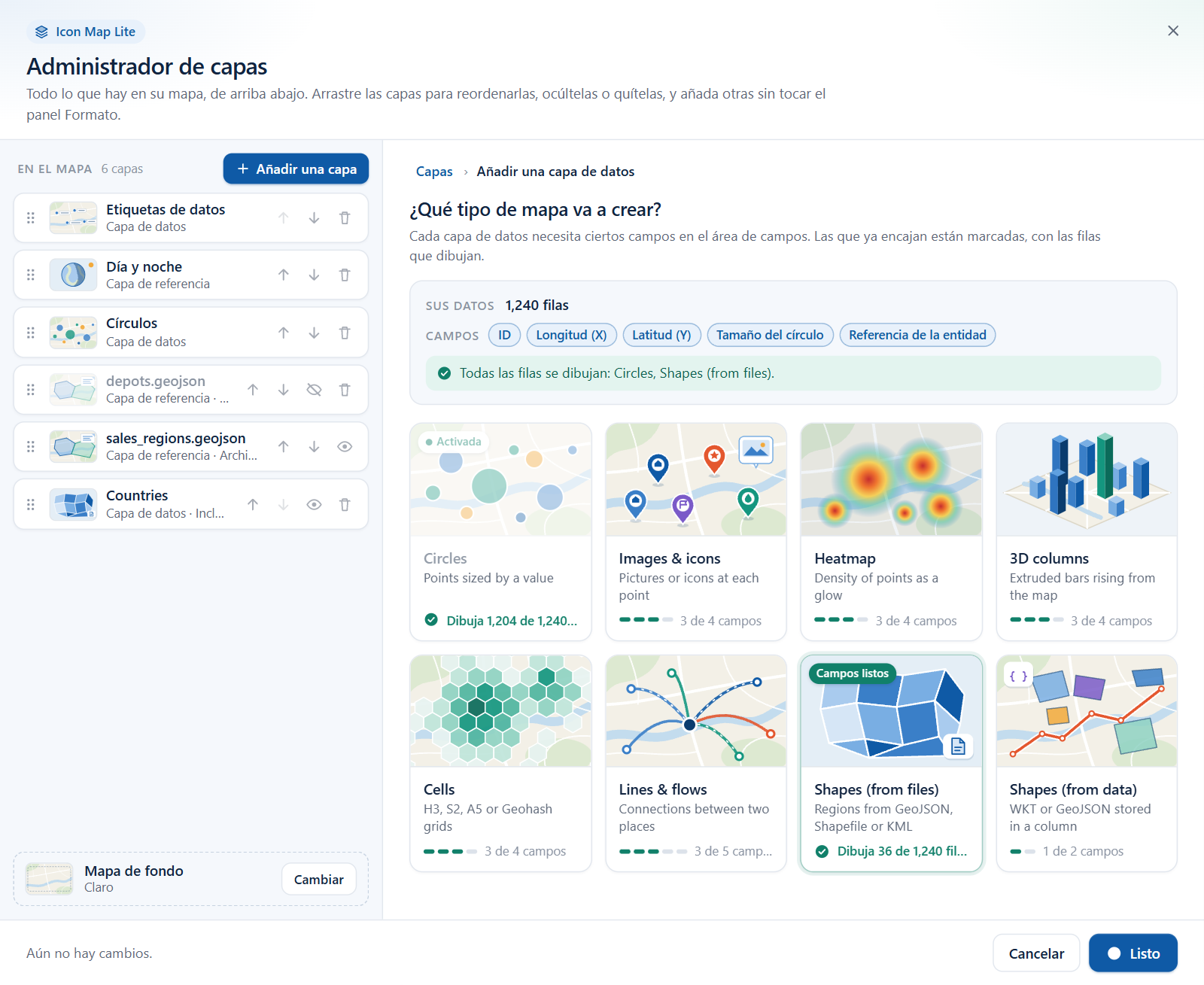This screenshot has width=1204, height=985.
Task: Click Cambiar for Mapa de fondo
Action: pyautogui.click(x=318, y=880)
